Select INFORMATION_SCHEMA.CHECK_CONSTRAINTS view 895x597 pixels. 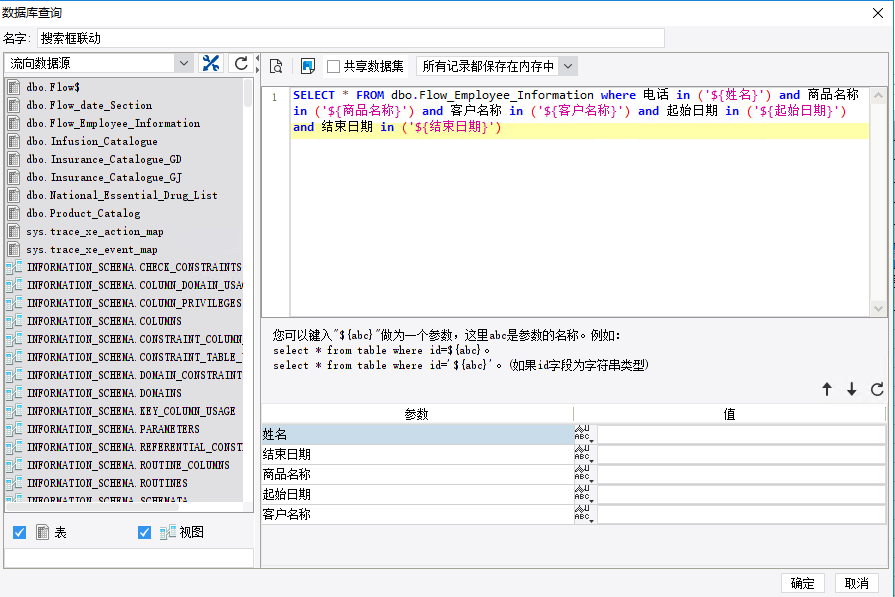[134, 267]
